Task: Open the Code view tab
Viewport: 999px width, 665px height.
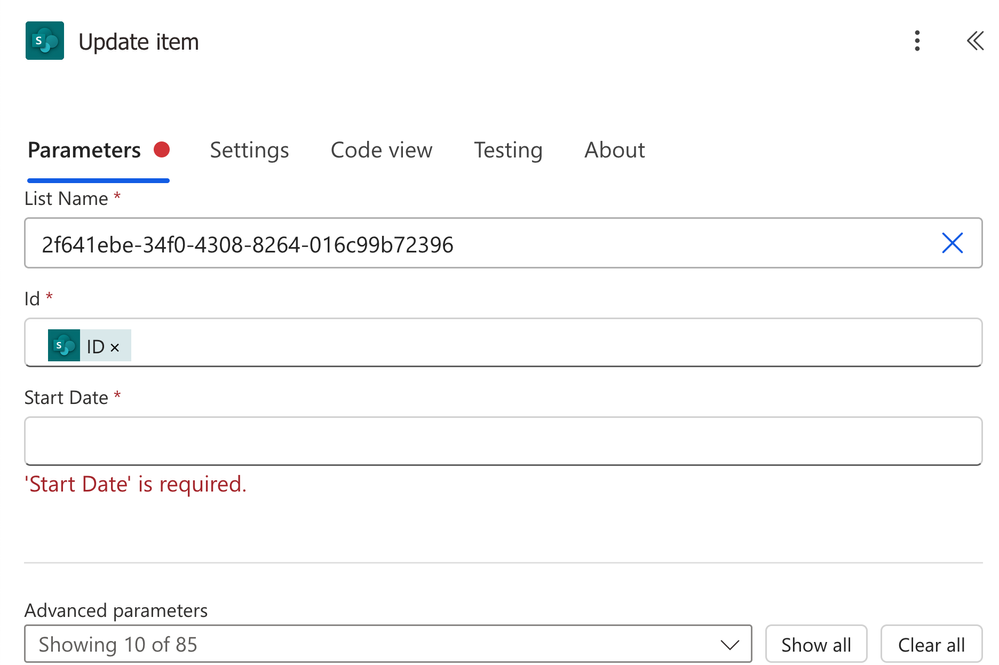Action: point(381,150)
